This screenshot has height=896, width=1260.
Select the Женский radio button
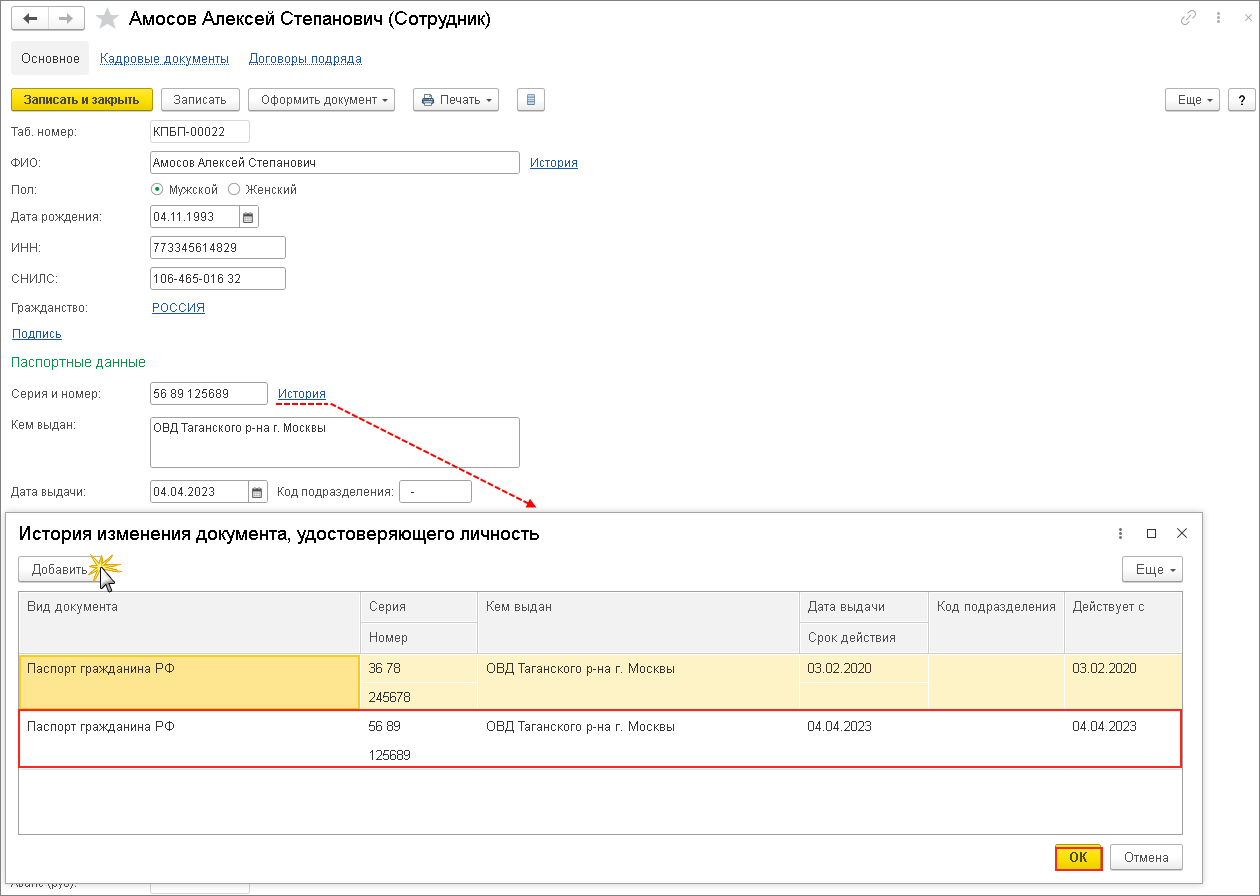click(x=234, y=189)
